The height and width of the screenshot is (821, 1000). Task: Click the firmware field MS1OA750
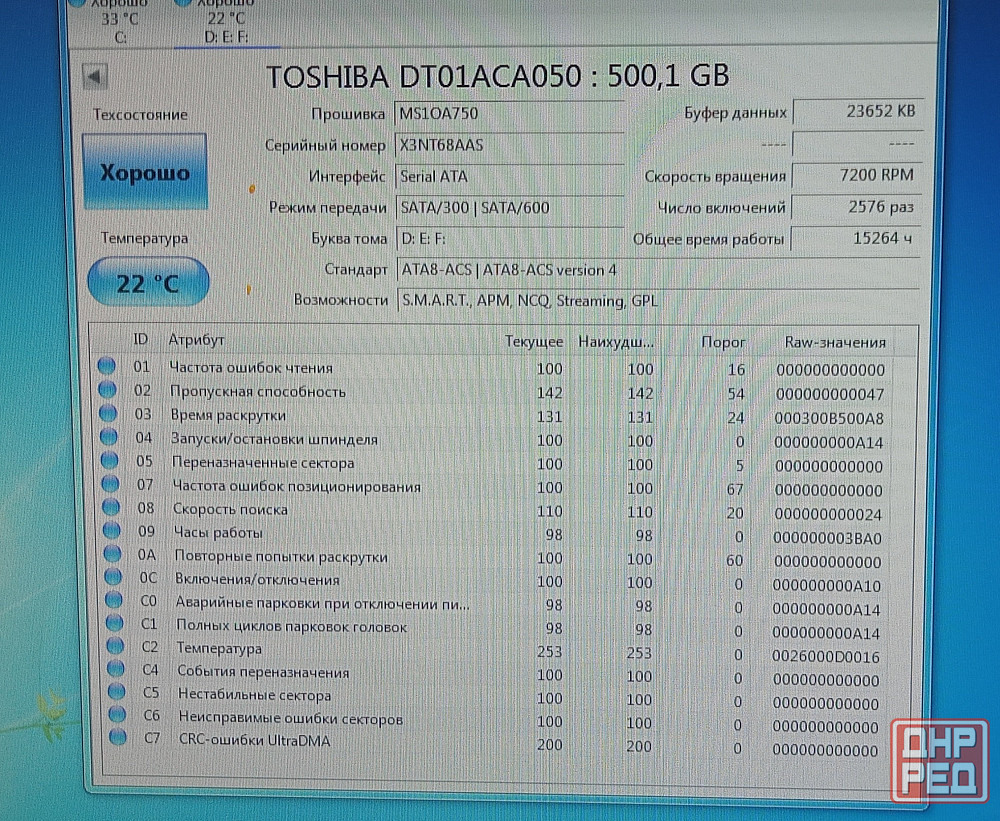click(x=508, y=113)
